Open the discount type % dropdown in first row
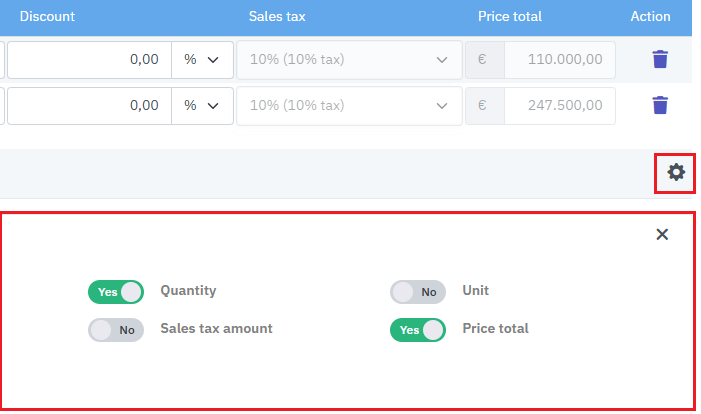 pyautogui.click(x=202, y=60)
